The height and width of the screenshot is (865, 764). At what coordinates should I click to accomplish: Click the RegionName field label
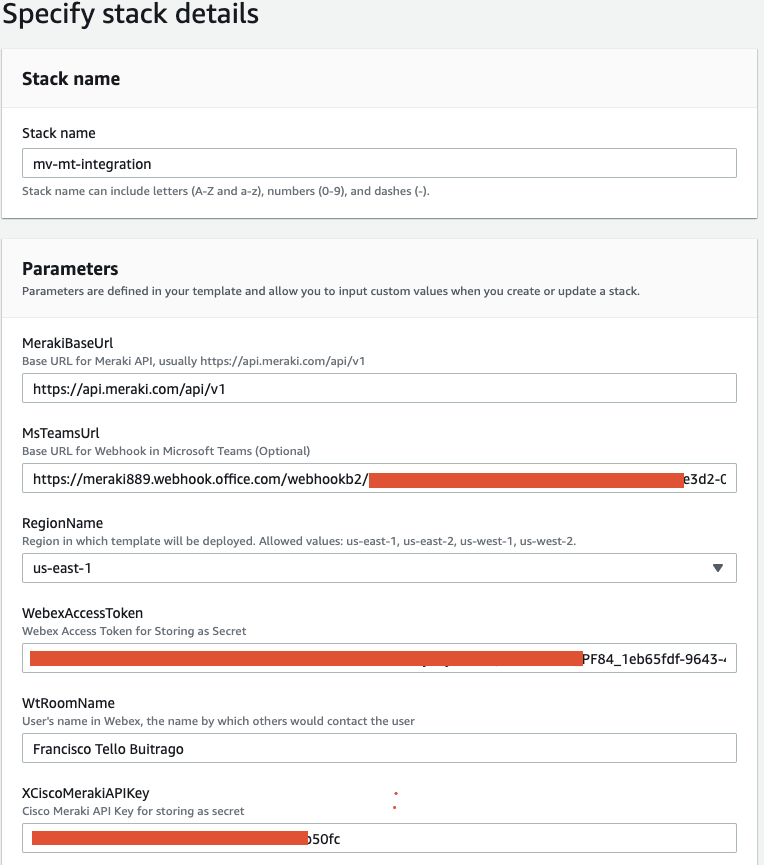[62, 523]
